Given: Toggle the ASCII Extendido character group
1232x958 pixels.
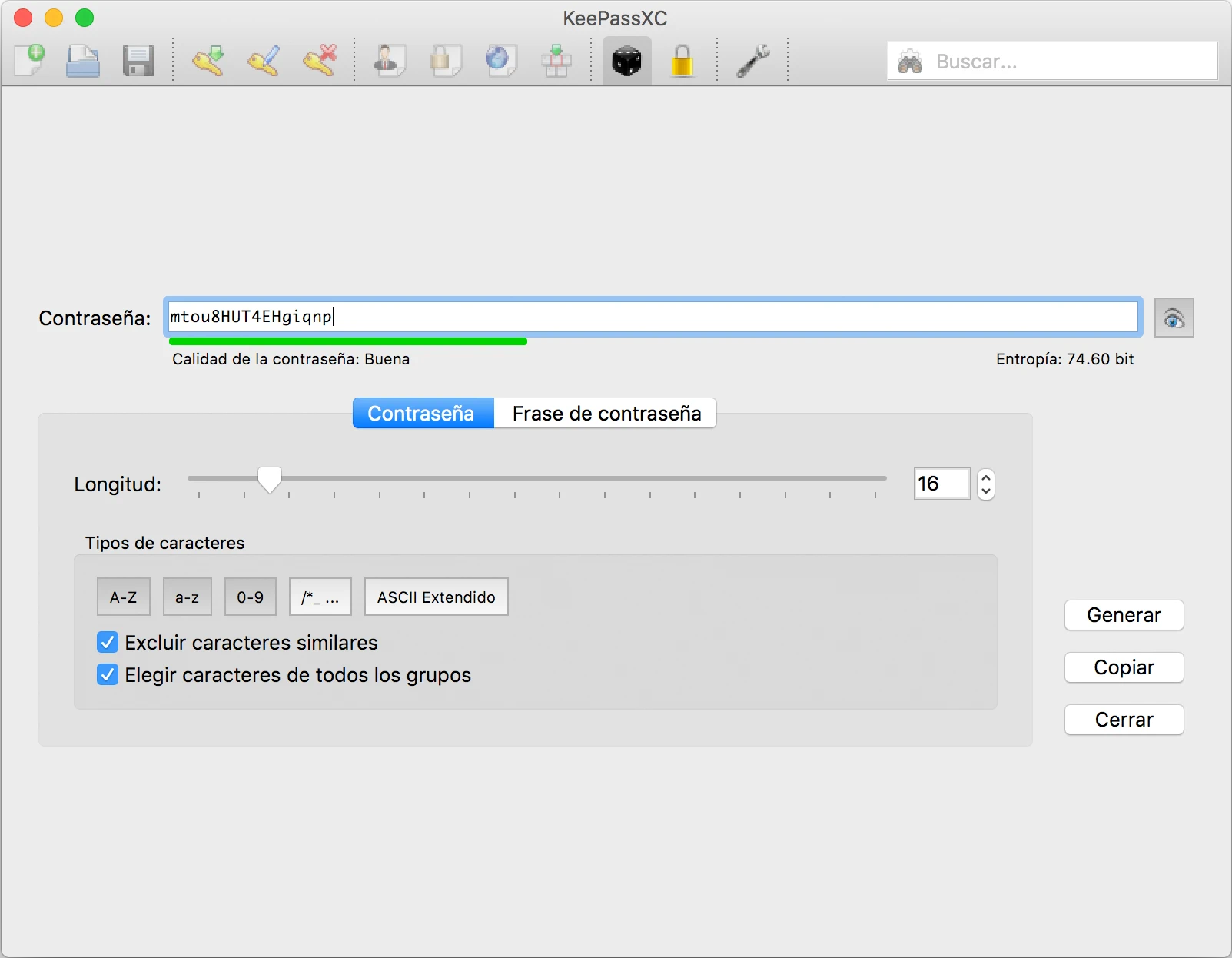Looking at the screenshot, I should coord(436,597).
